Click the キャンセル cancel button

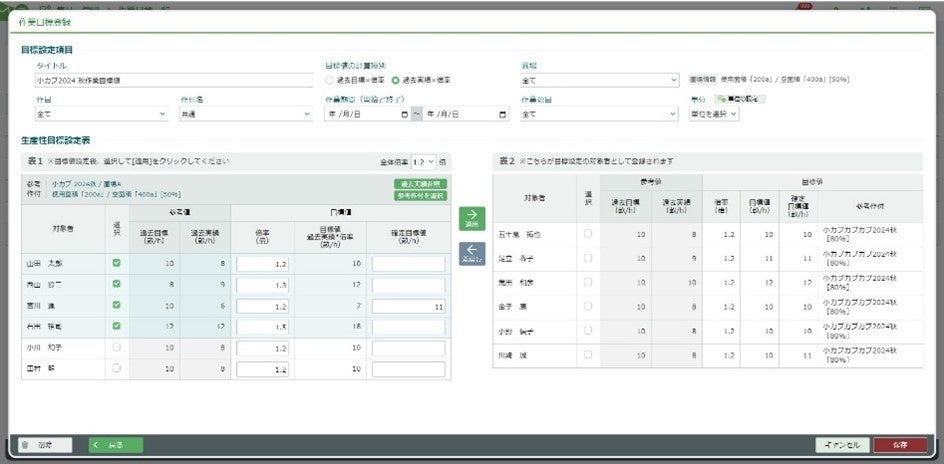842,445
